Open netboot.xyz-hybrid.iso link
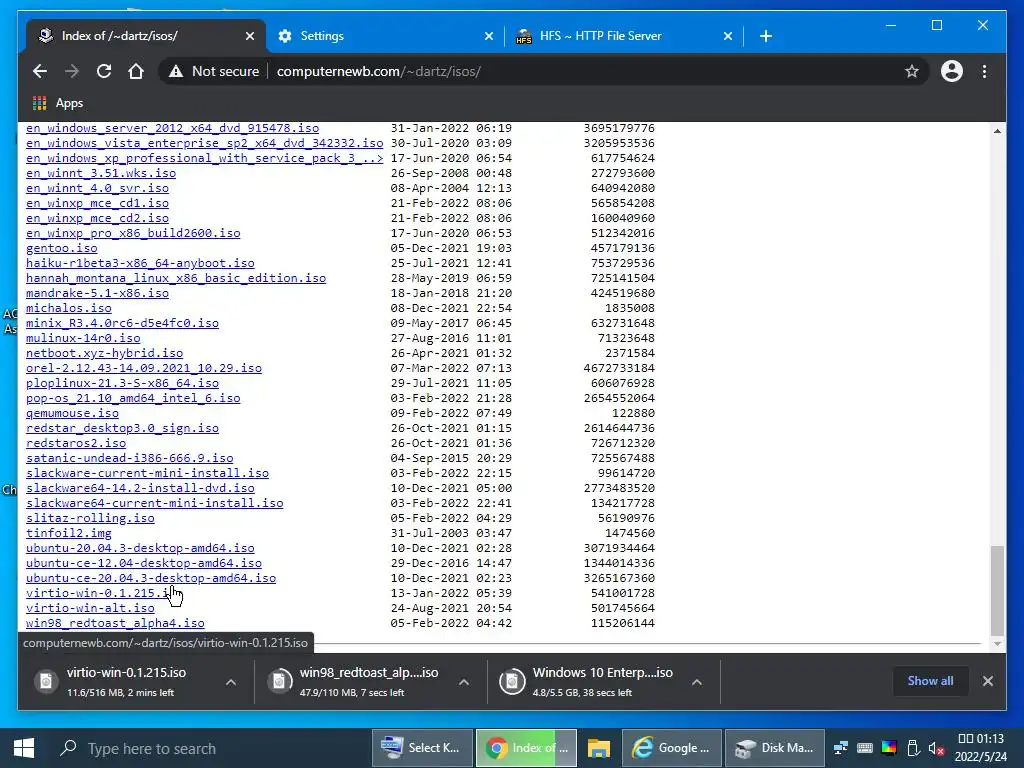Screen dimensions: 1024x768 (104, 354)
